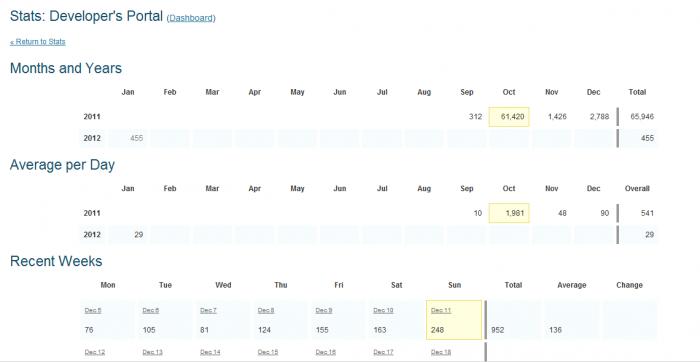Open the Dec 13 daily stats link
This screenshot has width=700, height=362.
click(152, 352)
